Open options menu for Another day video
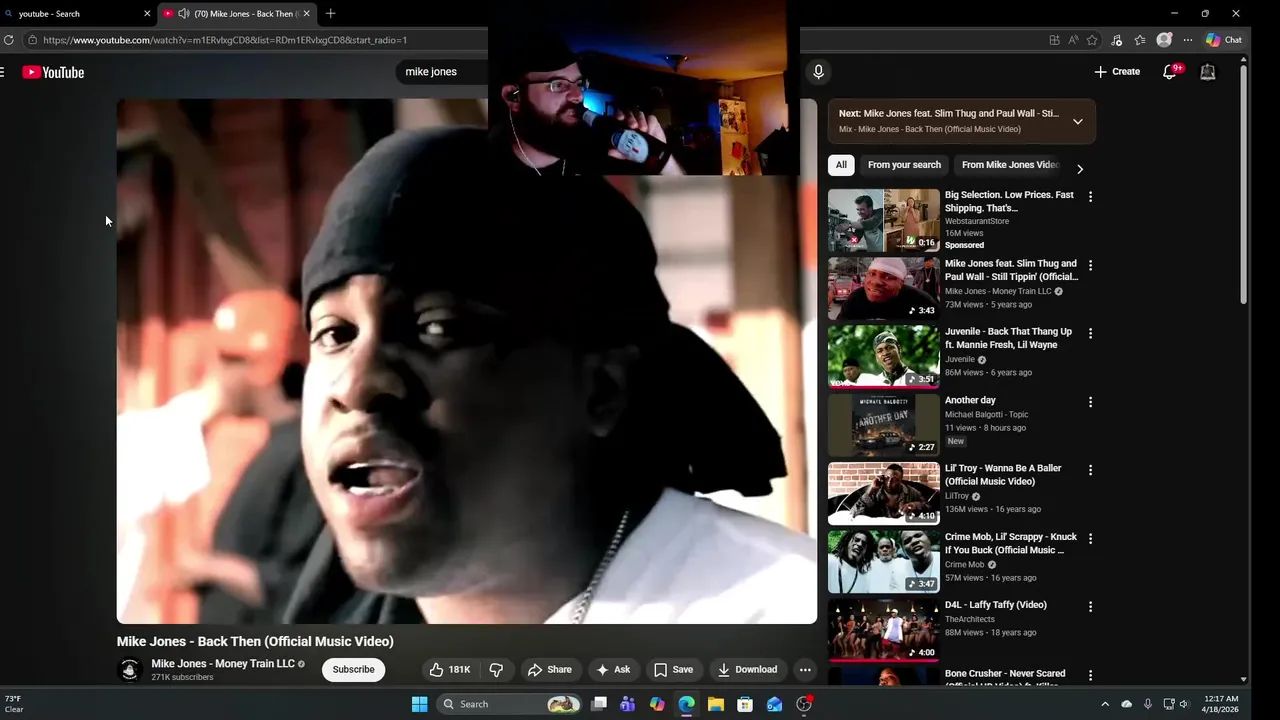The image size is (1280, 720). point(1090,402)
